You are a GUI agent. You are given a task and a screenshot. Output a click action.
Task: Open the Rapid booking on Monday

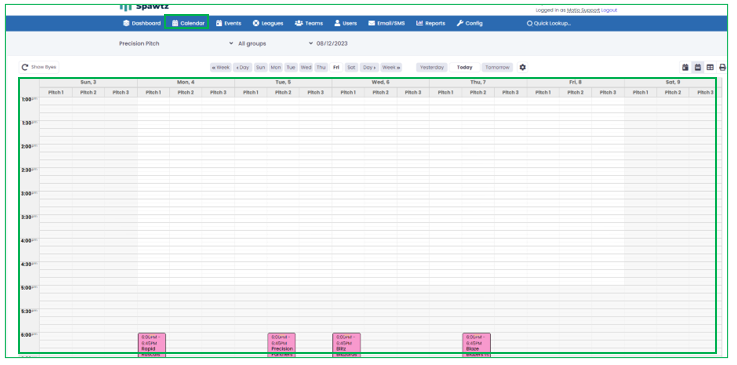(152, 345)
